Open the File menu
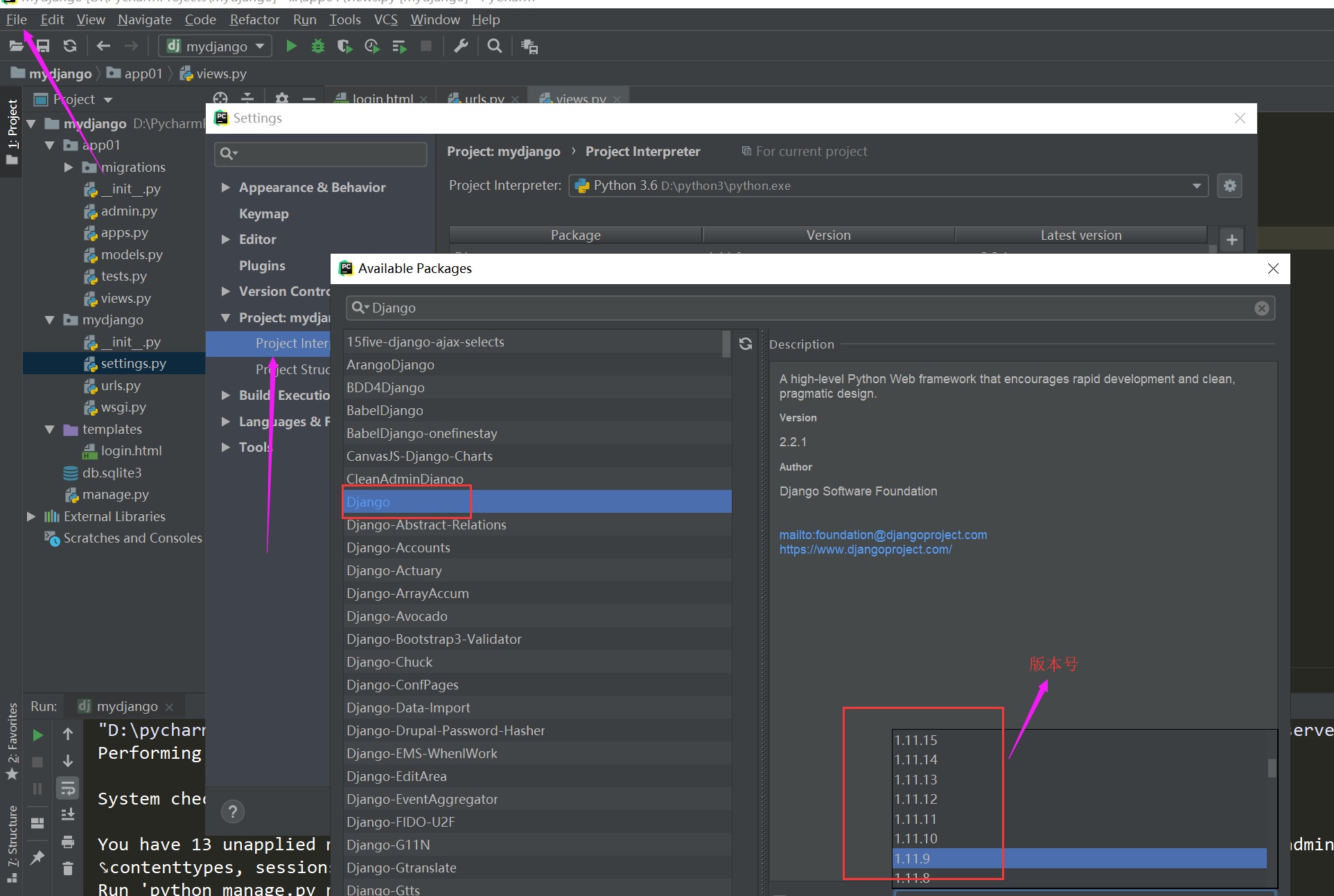This screenshot has width=1334, height=896. (17, 19)
